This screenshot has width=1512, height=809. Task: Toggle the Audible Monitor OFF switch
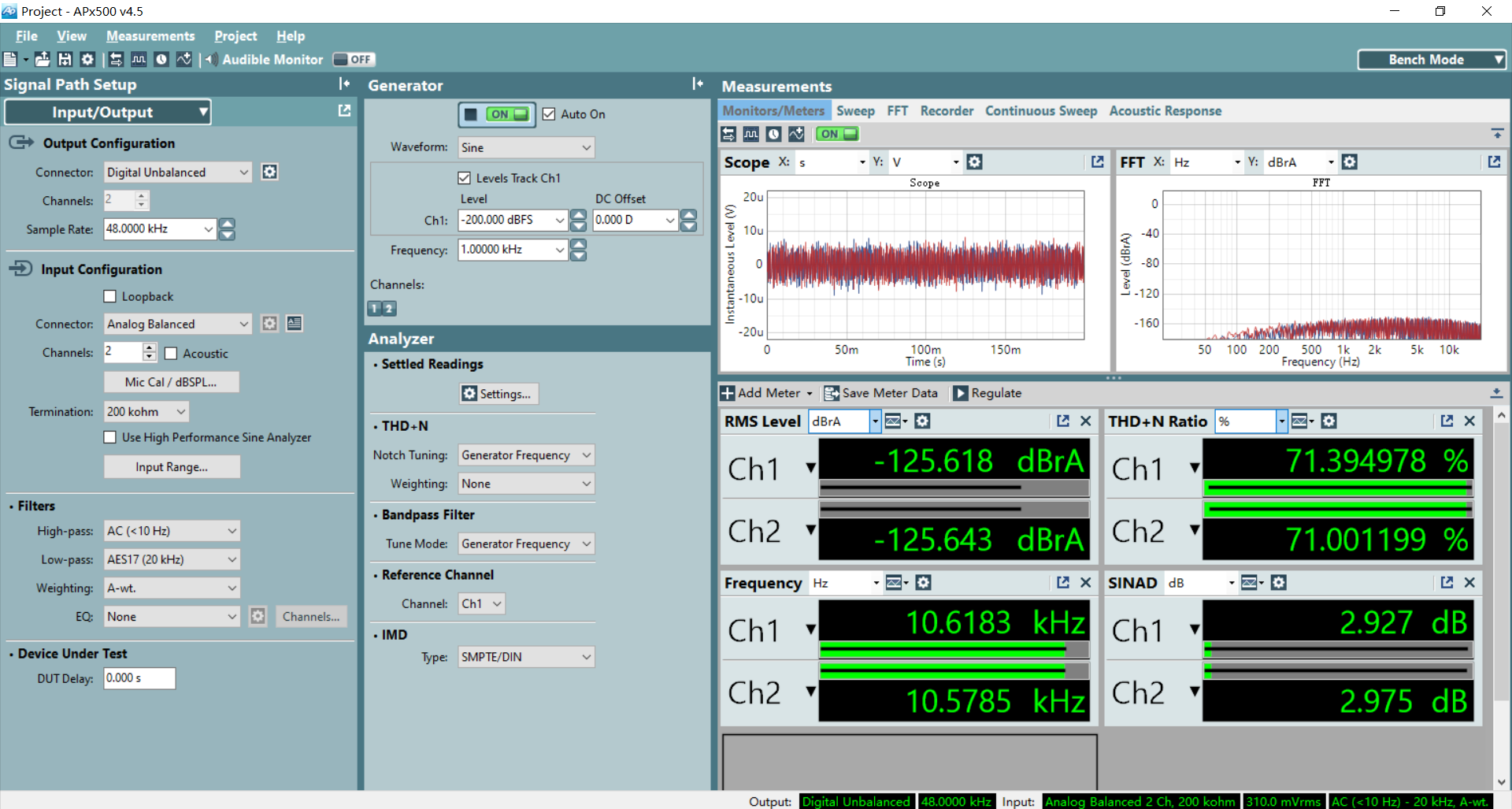[x=354, y=59]
